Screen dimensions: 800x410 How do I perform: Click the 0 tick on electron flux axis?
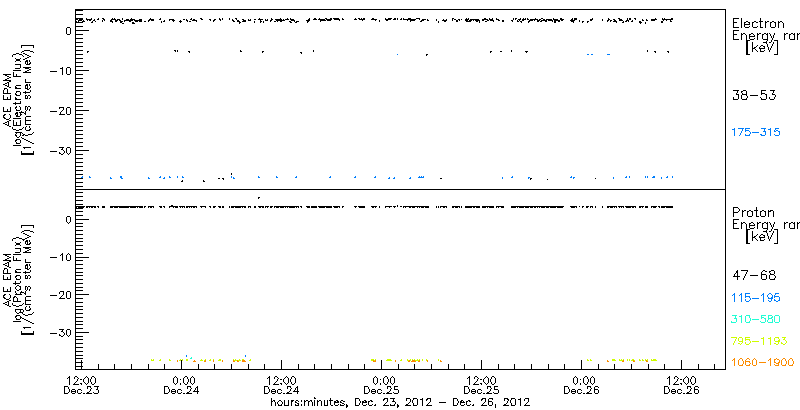tap(70, 31)
